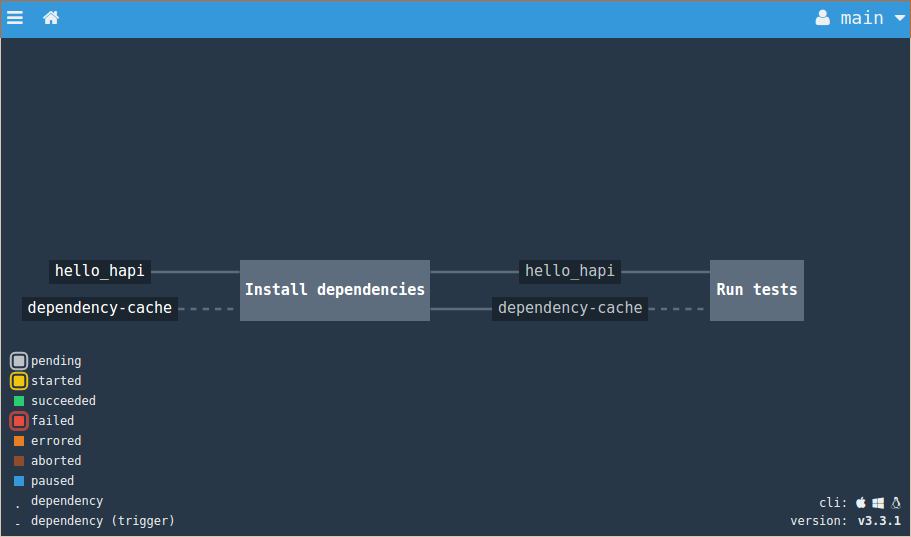Viewport: 911px width, 537px height.
Task: Click the 'started' legend text
Action: pyautogui.click(x=56, y=381)
